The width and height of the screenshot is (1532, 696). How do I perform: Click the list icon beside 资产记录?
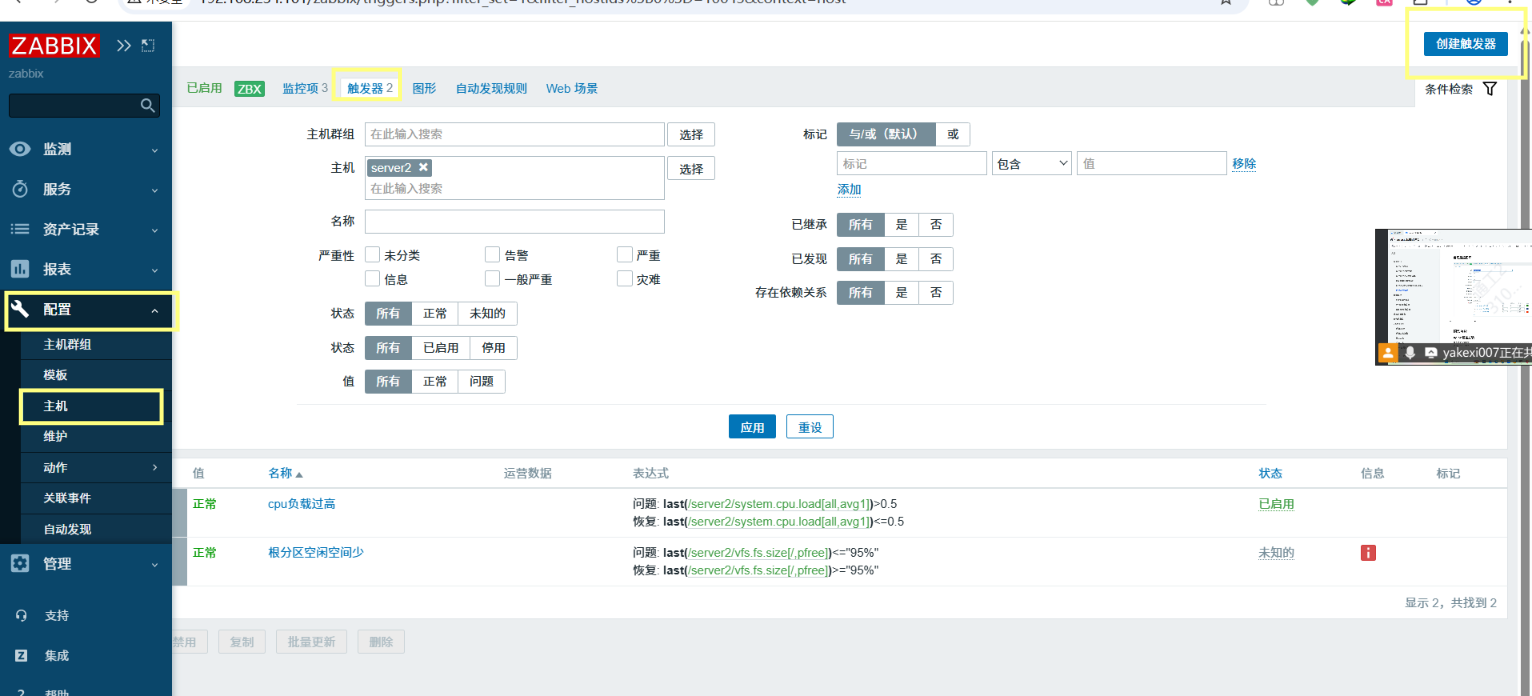click(x=20, y=229)
